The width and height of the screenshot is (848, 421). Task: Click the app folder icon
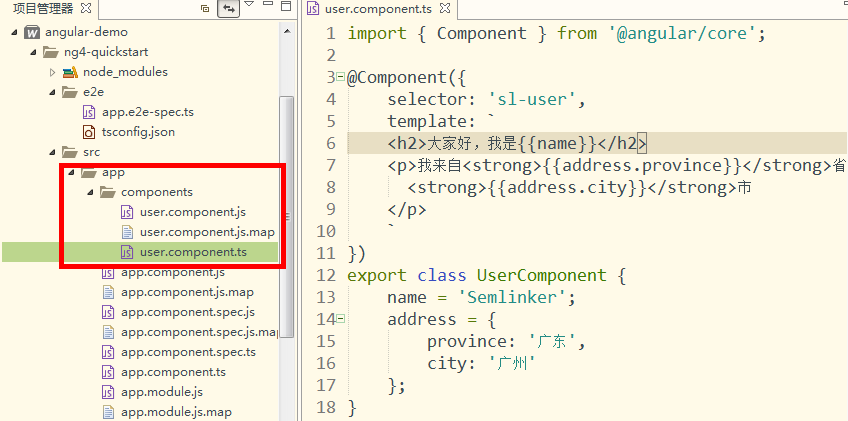[89, 172]
